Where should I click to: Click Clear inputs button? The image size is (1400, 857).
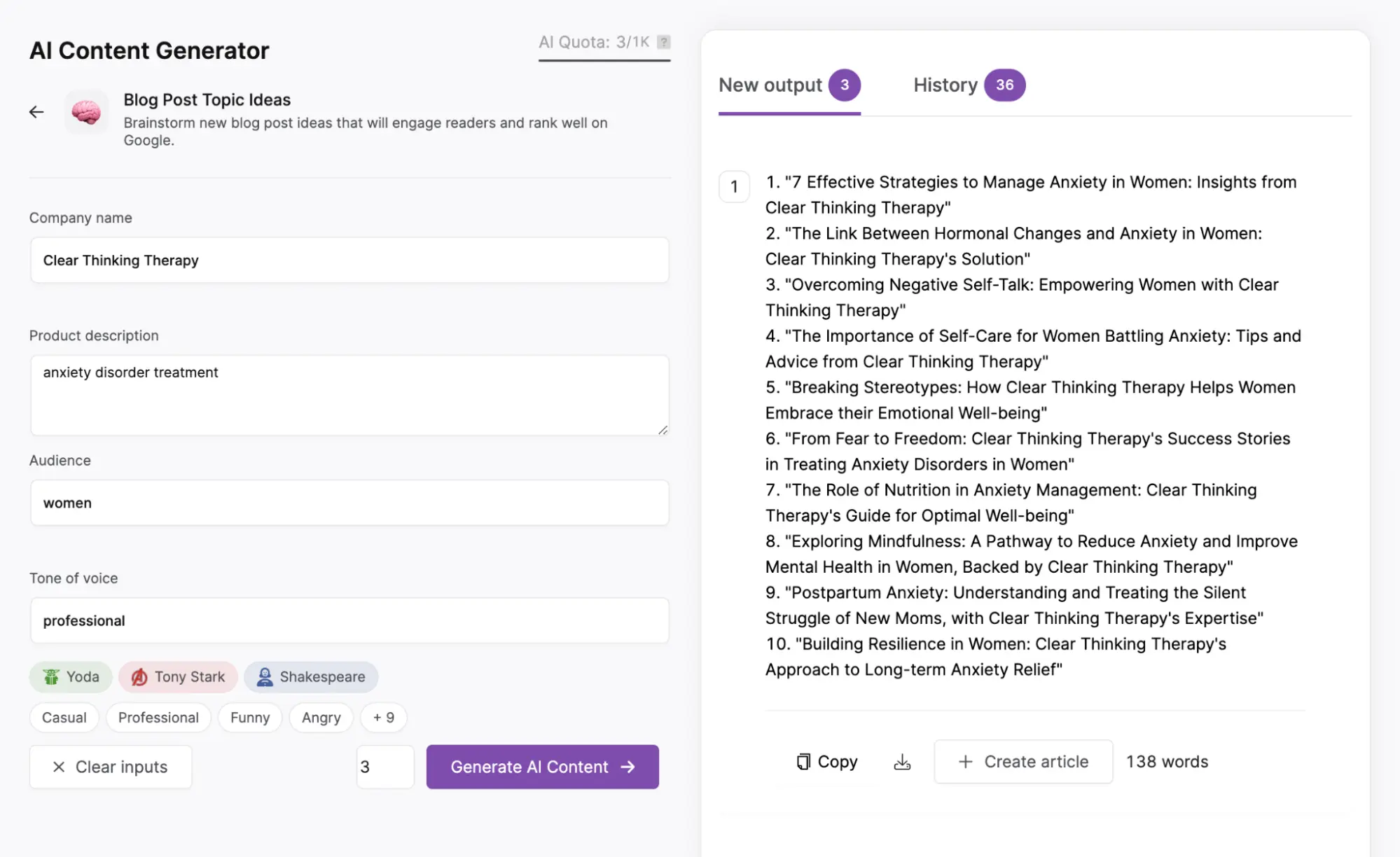(111, 767)
